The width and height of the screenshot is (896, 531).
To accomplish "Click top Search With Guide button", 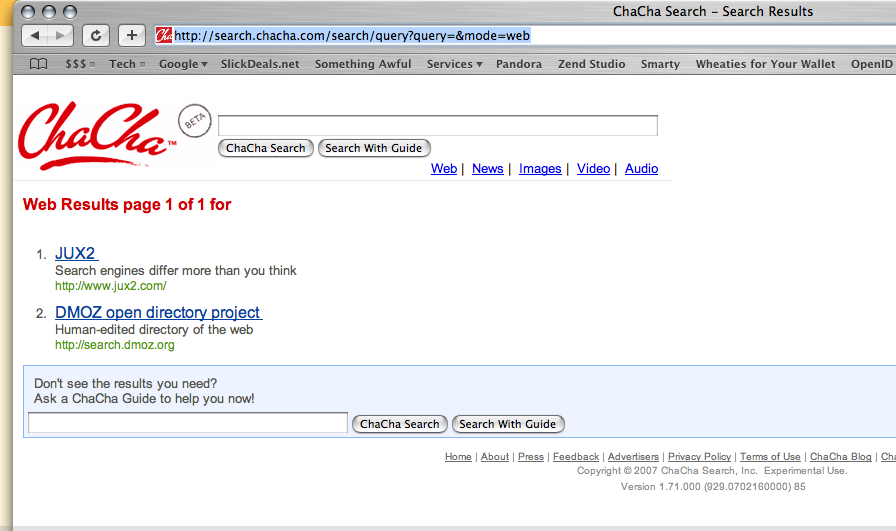I will (x=374, y=148).
